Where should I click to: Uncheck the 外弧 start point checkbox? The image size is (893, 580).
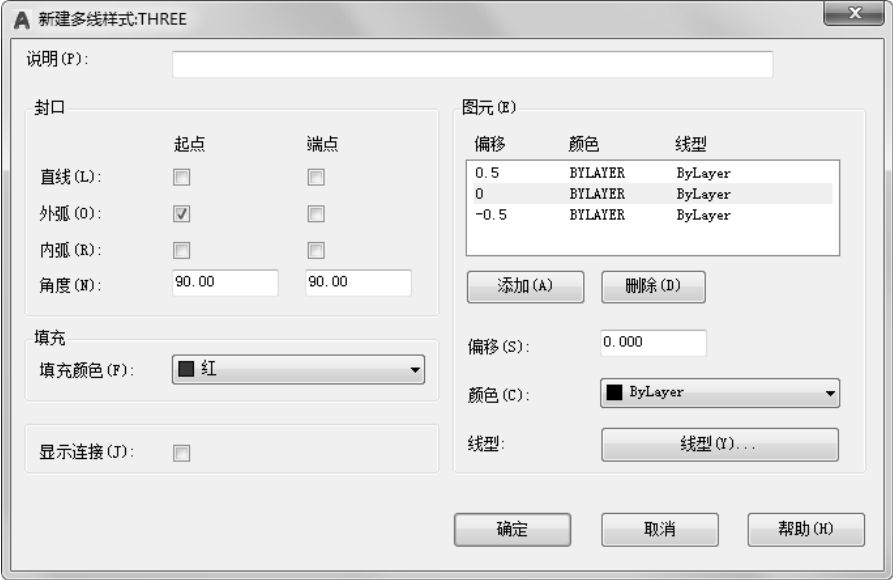tap(182, 213)
